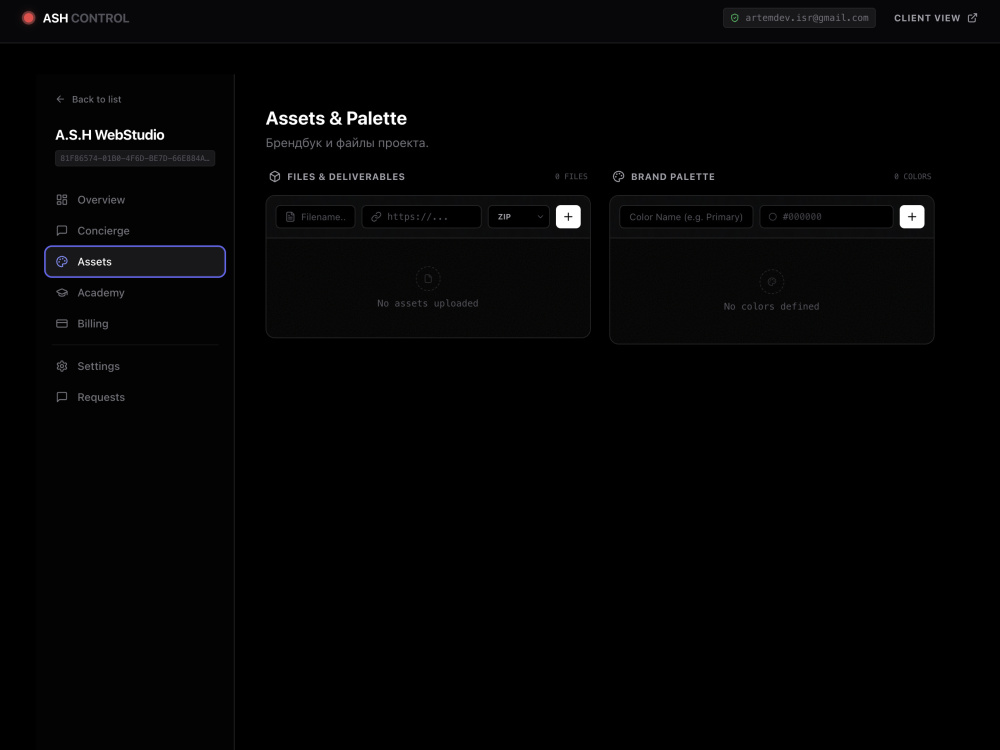Viewport: 1000px width, 750px height.
Task: Click the BRAND PALETTE section label
Action: coord(673,177)
